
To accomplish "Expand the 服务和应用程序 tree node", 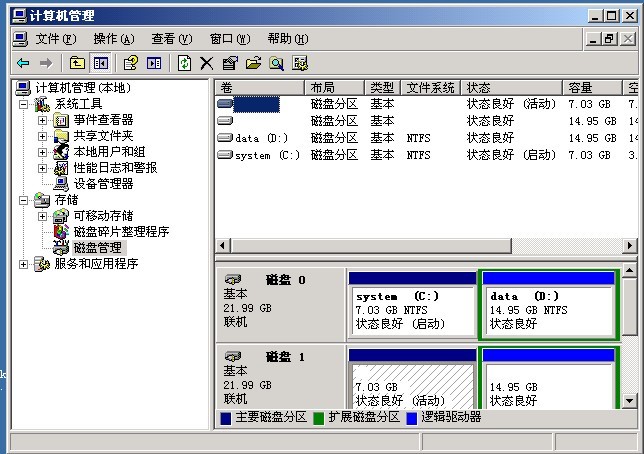I will (x=24, y=264).
